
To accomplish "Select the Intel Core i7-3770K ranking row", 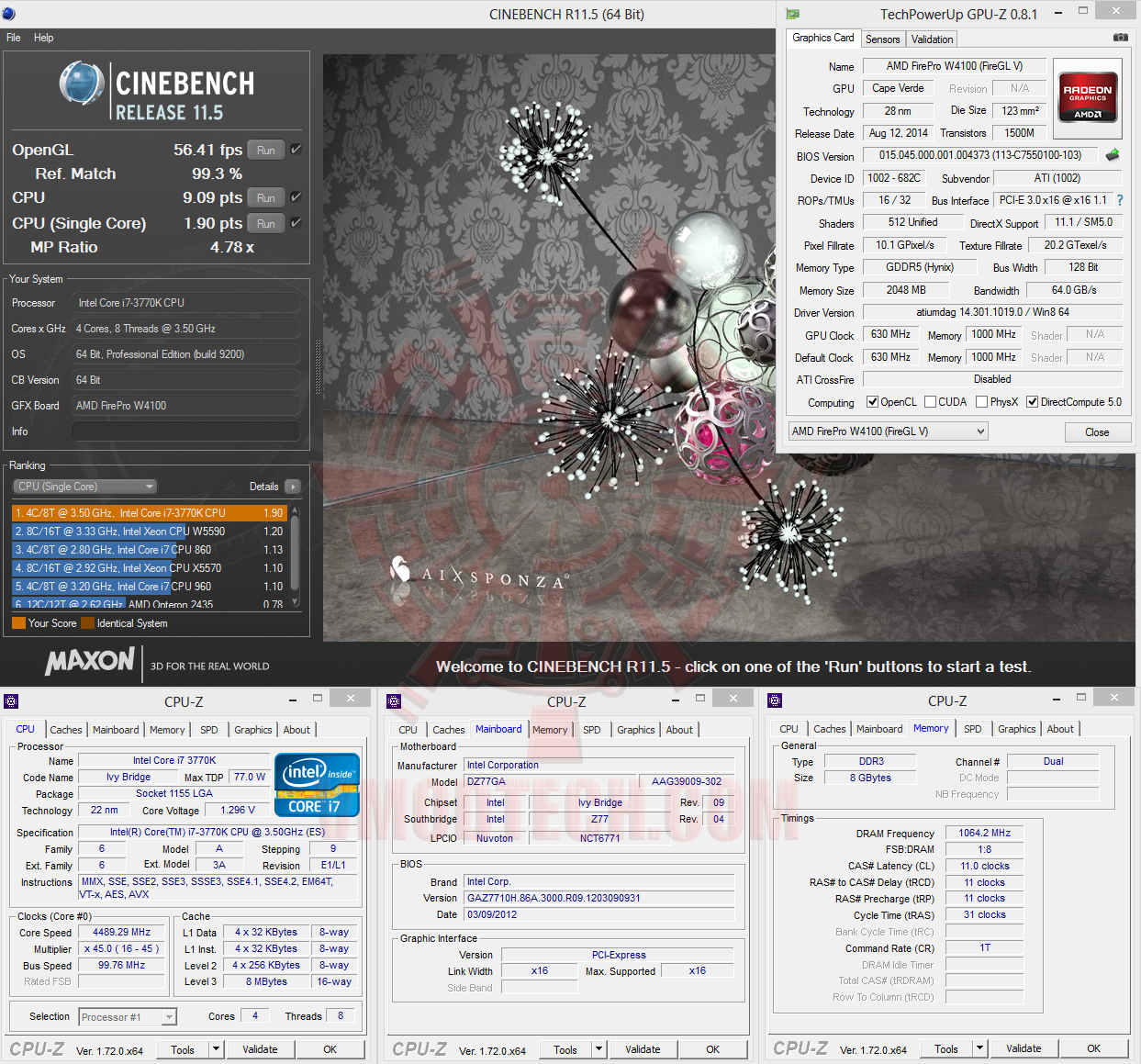I will tap(150, 513).
